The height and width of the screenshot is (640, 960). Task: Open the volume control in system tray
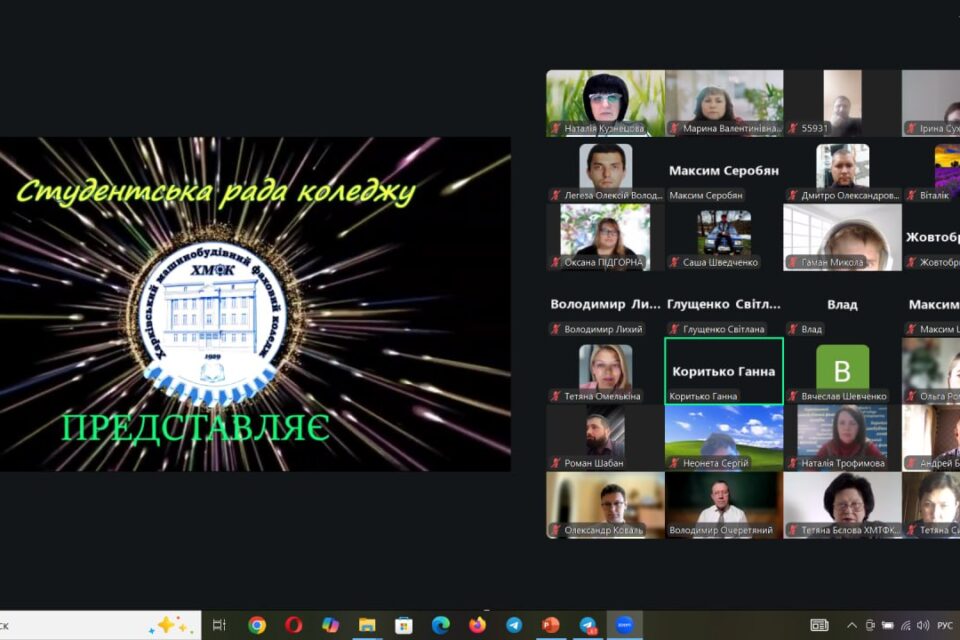[923, 625]
